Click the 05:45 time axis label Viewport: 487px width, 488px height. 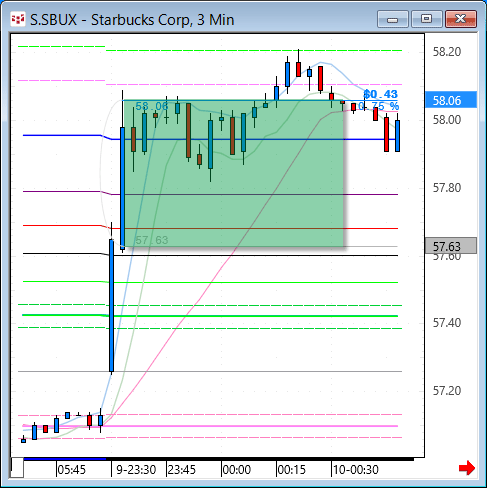(x=72, y=470)
